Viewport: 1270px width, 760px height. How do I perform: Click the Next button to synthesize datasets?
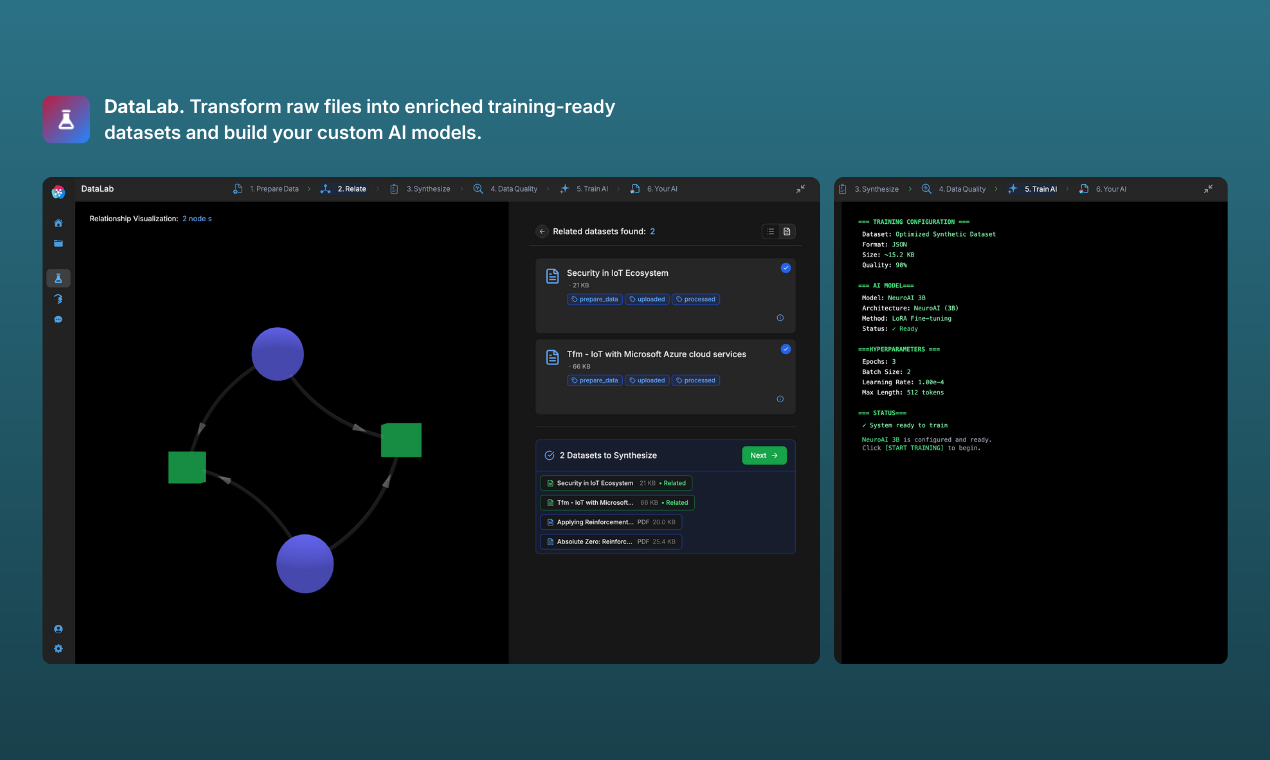click(764, 455)
